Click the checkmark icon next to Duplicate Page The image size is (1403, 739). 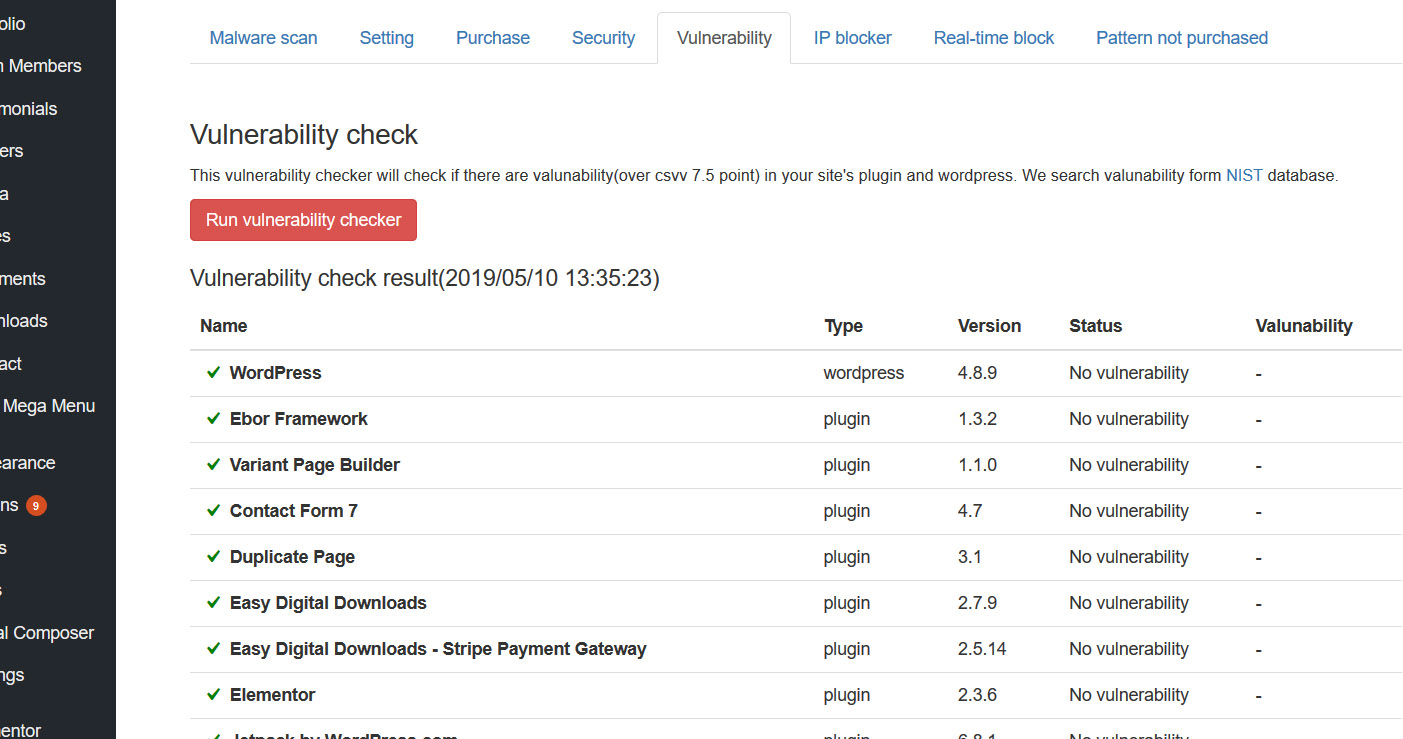[213, 557]
